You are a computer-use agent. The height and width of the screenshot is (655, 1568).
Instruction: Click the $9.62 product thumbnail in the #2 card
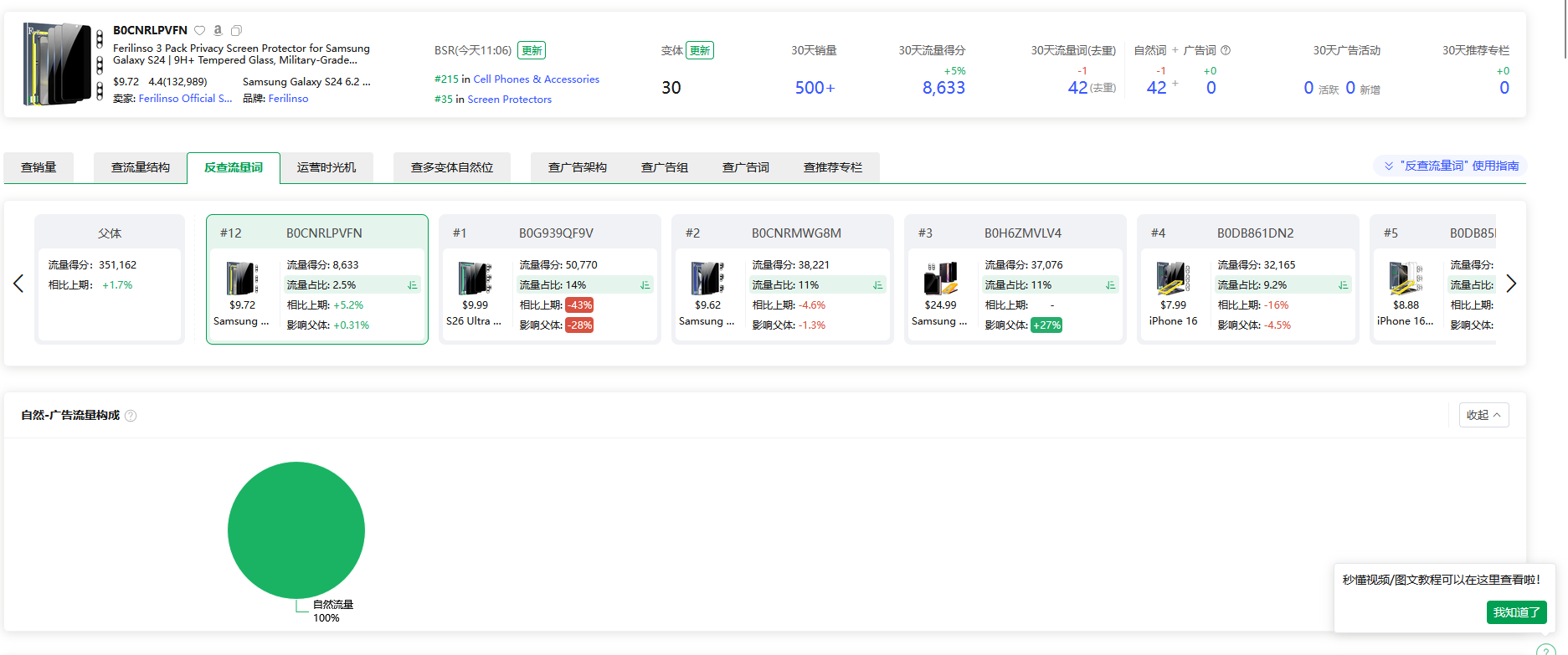coord(707,279)
